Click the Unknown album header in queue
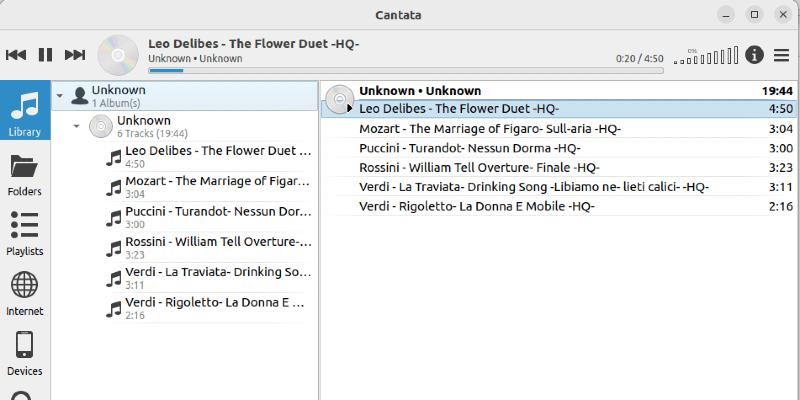Screen dimensions: 800x400 (420, 90)
